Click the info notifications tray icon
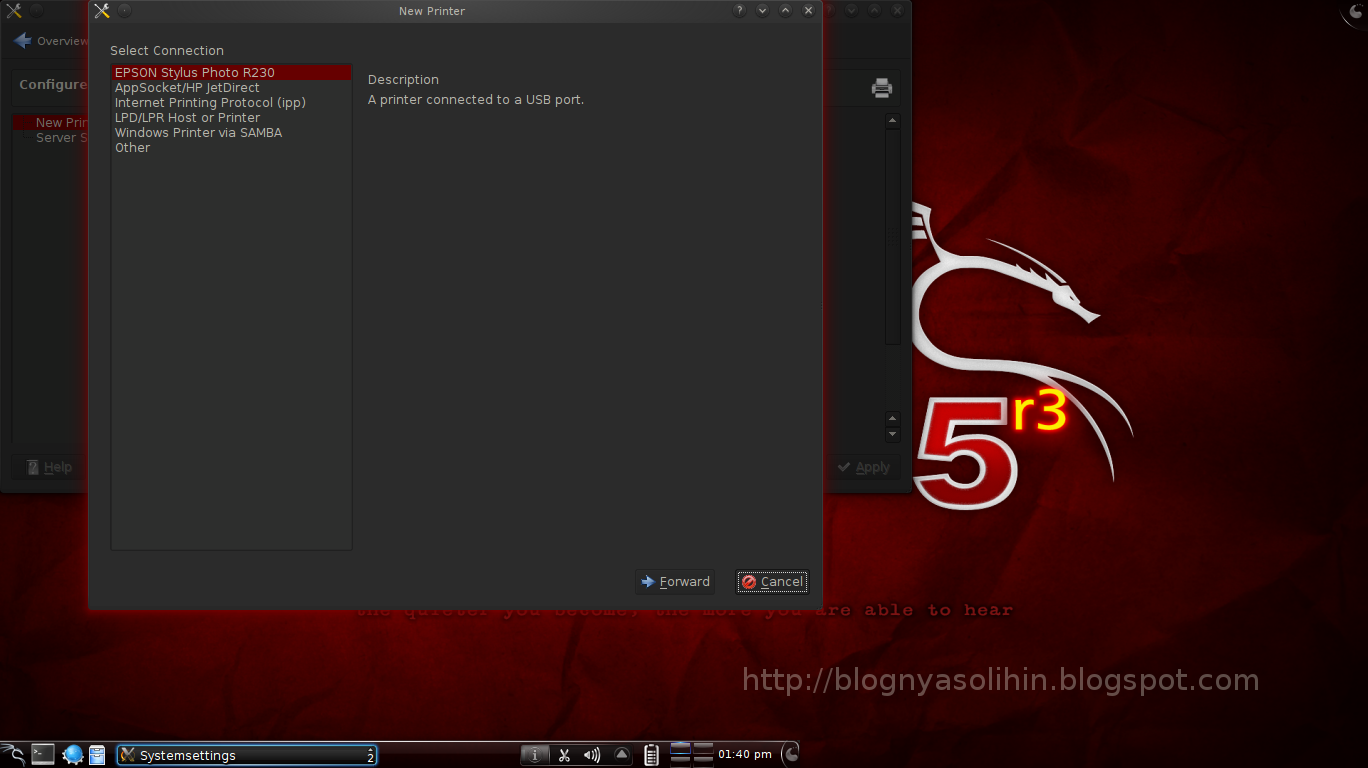This screenshot has width=1368, height=768. [535, 755]
